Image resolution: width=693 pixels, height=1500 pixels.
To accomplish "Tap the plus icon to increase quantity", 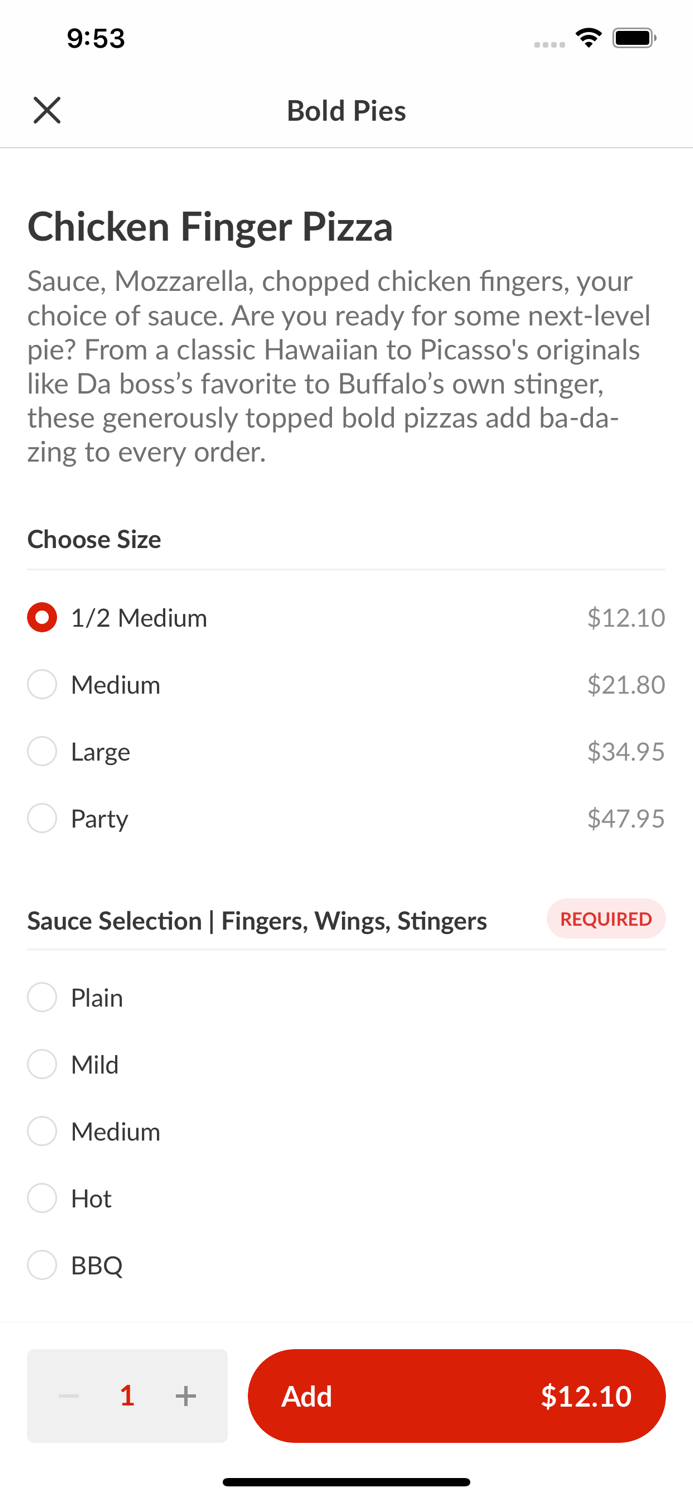I will 186,1396.
